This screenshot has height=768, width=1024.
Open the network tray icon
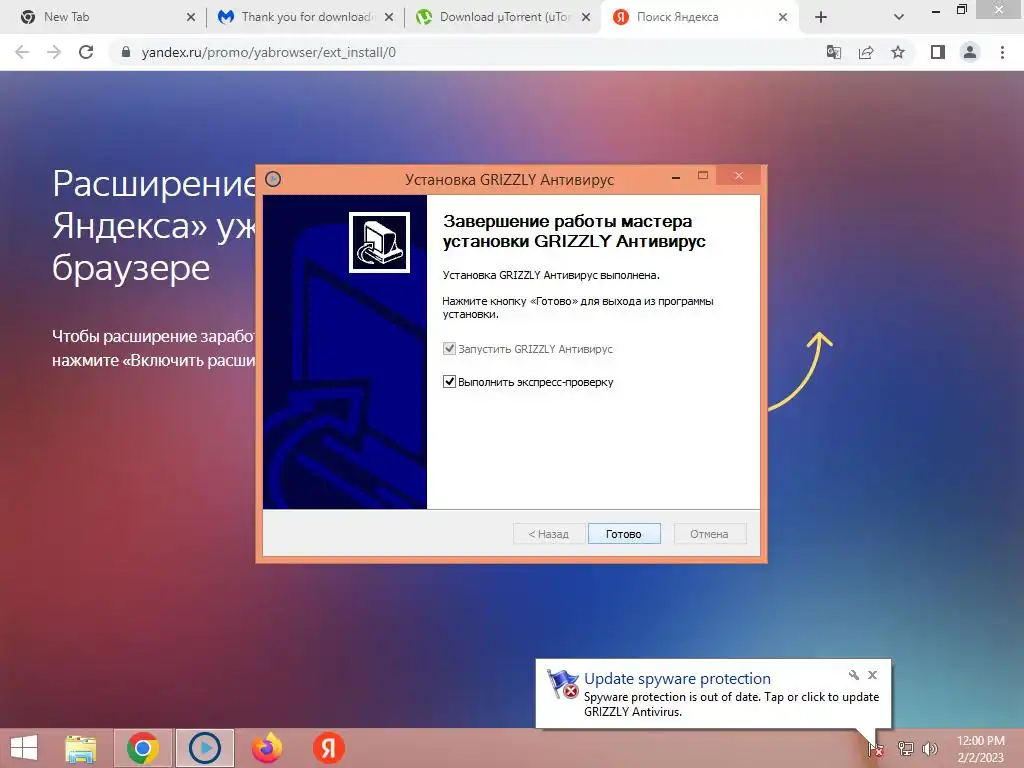pyautogui.click(x=905, y=749)
